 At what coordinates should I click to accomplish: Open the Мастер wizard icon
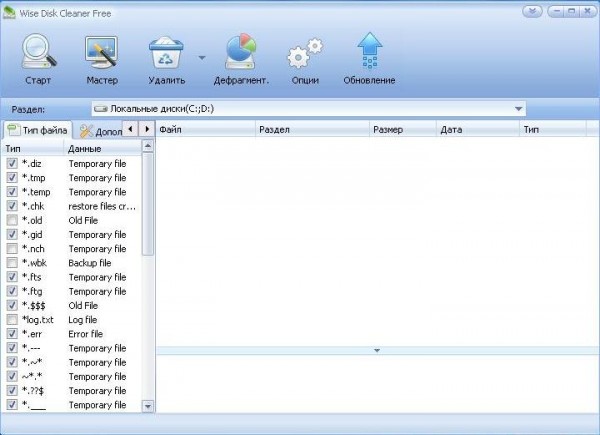coord(101,52)
